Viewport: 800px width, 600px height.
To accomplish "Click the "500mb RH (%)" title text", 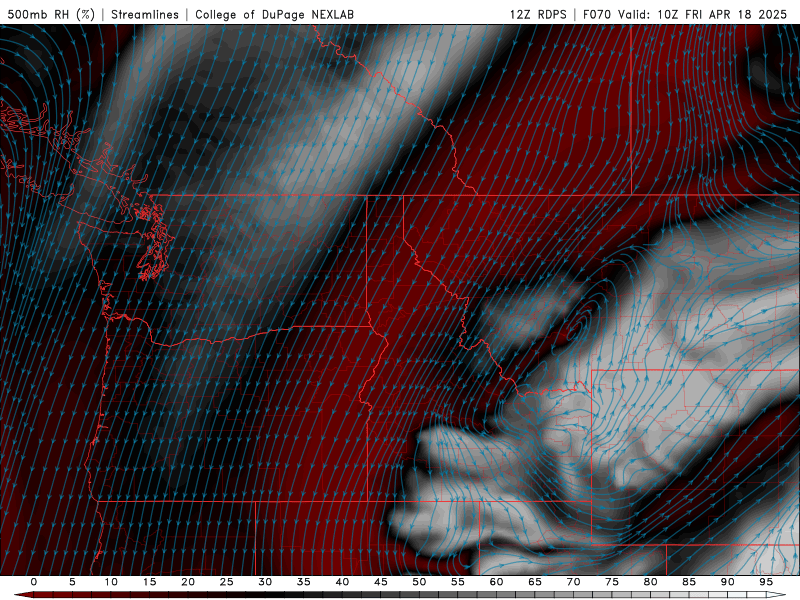I will pyautogui.click(x=51, y=14).
